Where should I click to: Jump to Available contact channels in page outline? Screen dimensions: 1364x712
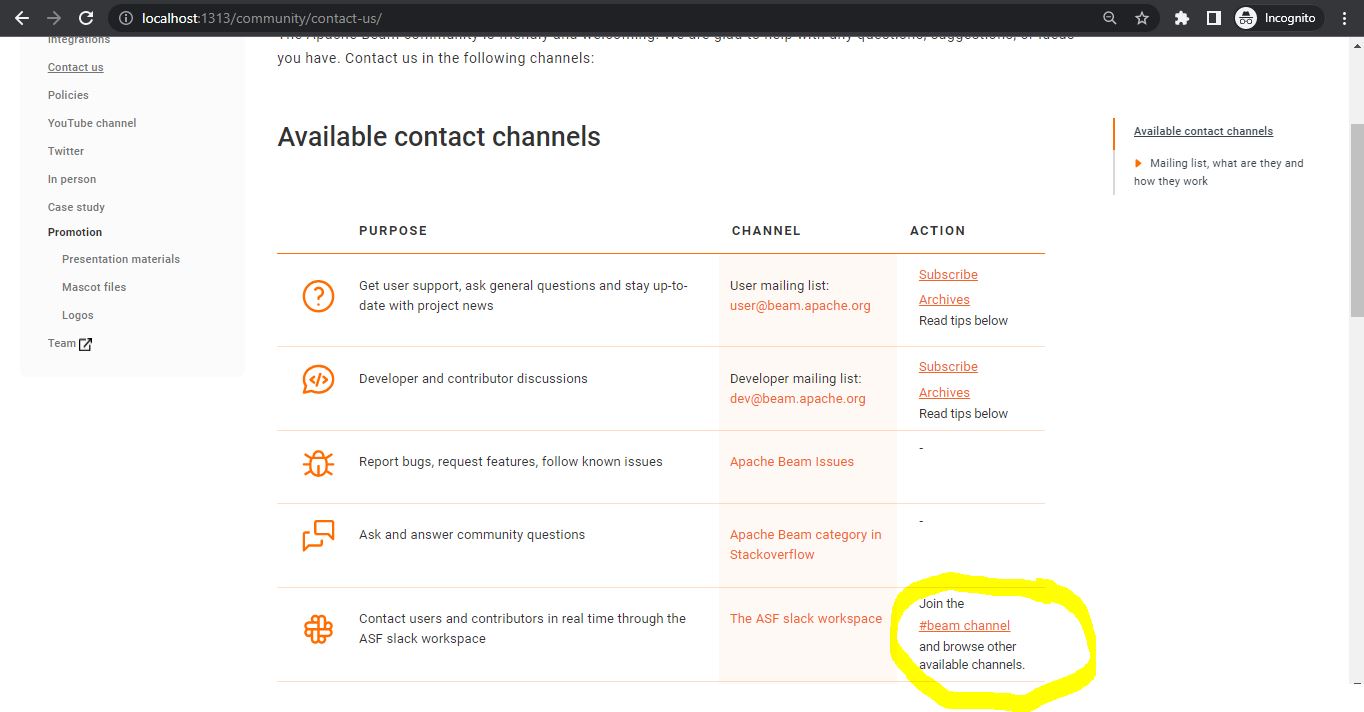pyautogui.click(x=1203, y=131)
